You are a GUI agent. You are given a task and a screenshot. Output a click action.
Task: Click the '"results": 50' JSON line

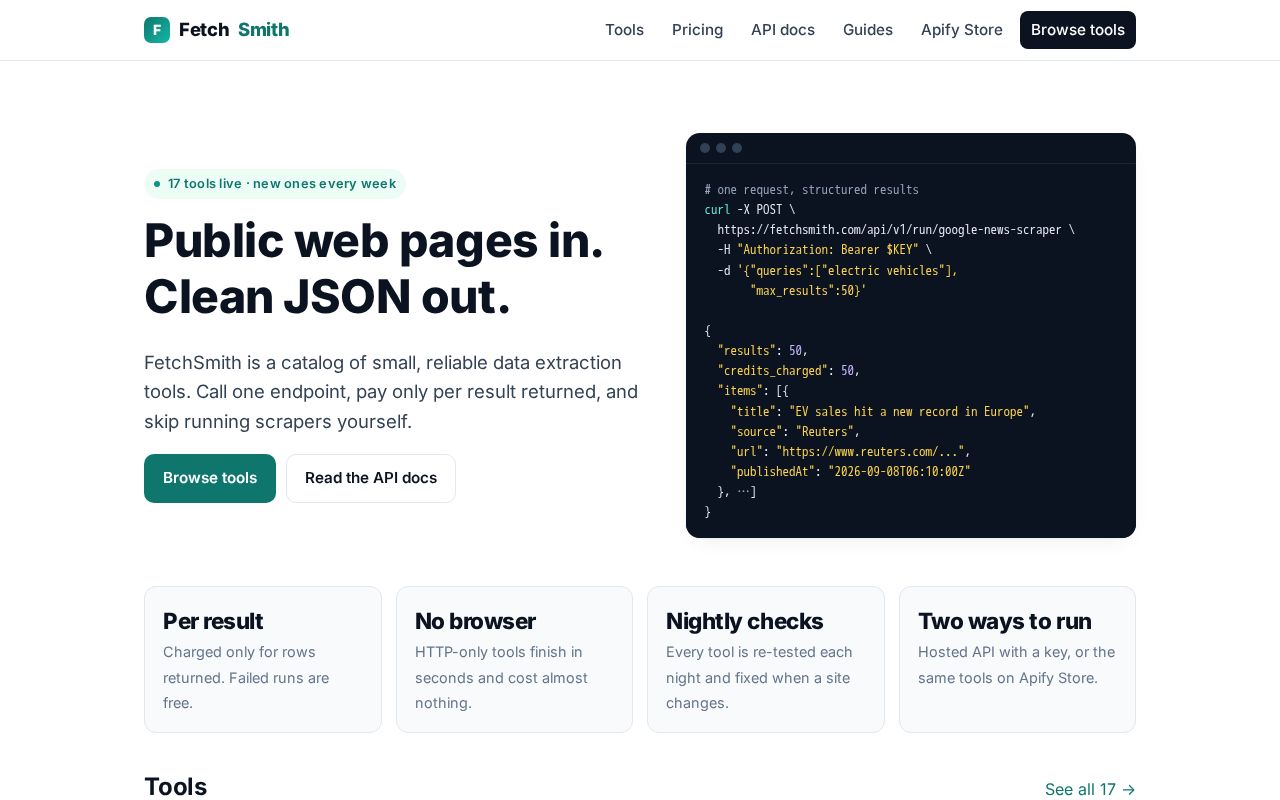(x=762, y=351)
